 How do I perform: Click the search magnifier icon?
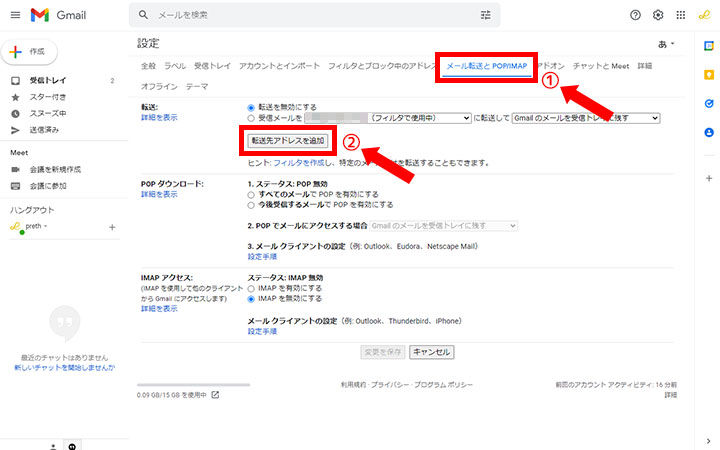point(143,15)
